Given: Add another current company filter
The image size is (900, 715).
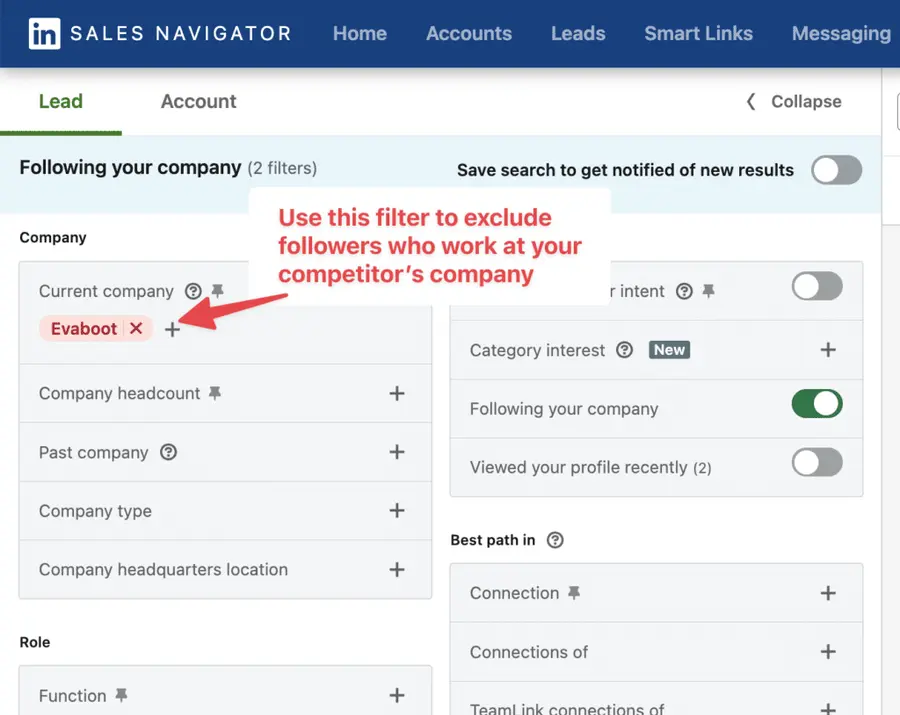Looking at the screenshot, I should pos(172,328).
